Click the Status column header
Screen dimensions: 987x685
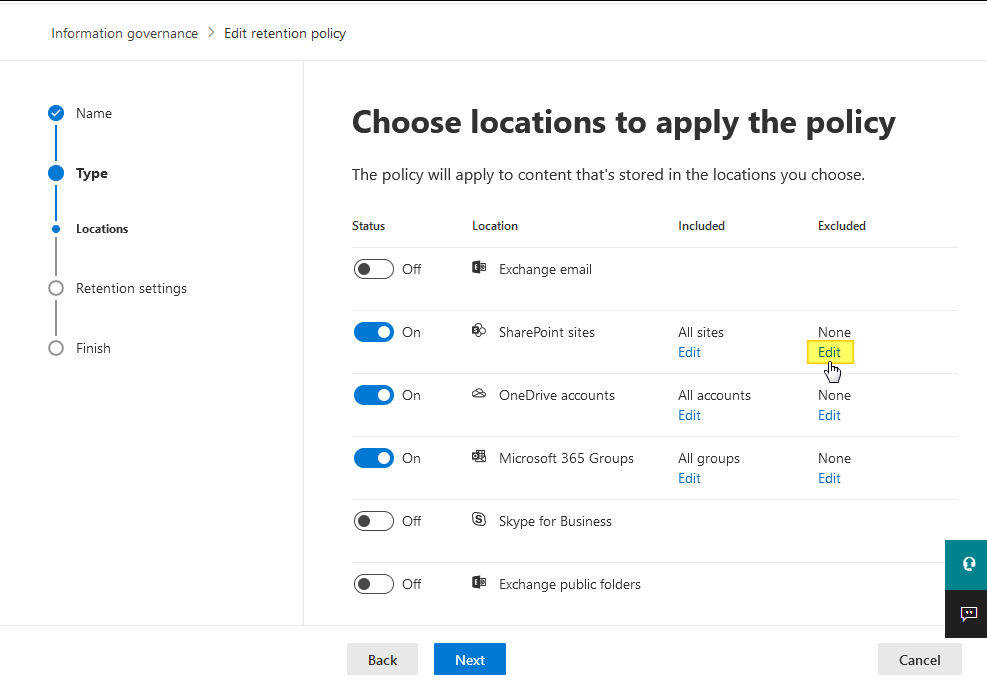[x=368, y=226]
